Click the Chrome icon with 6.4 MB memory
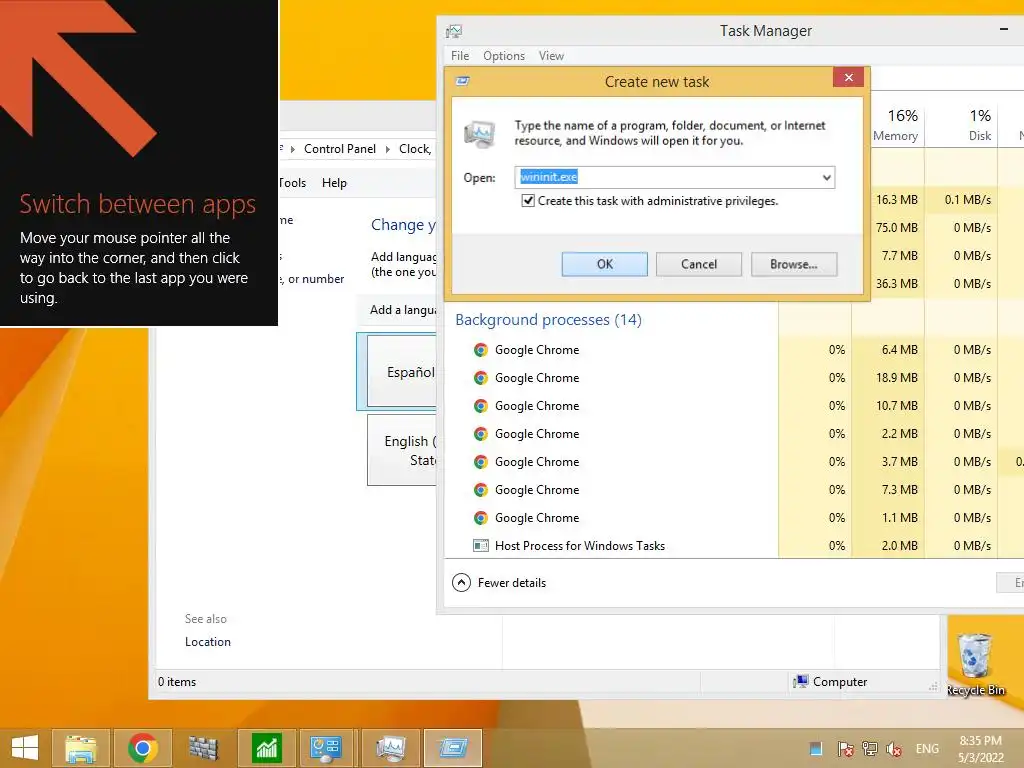 click(x=481, y=350)
